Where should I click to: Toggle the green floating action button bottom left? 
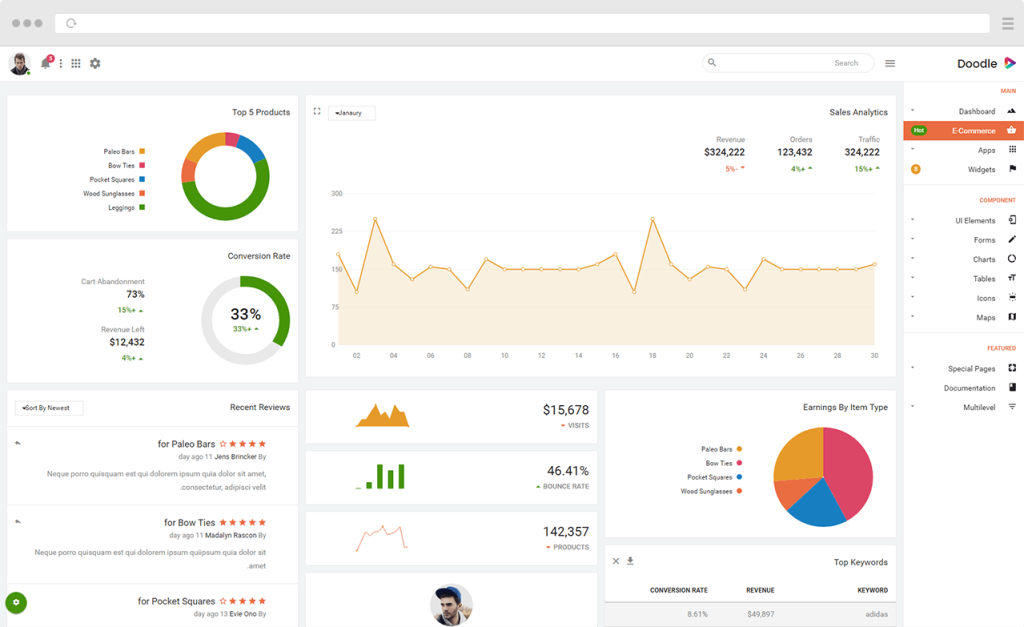click(x=17, y=603)
